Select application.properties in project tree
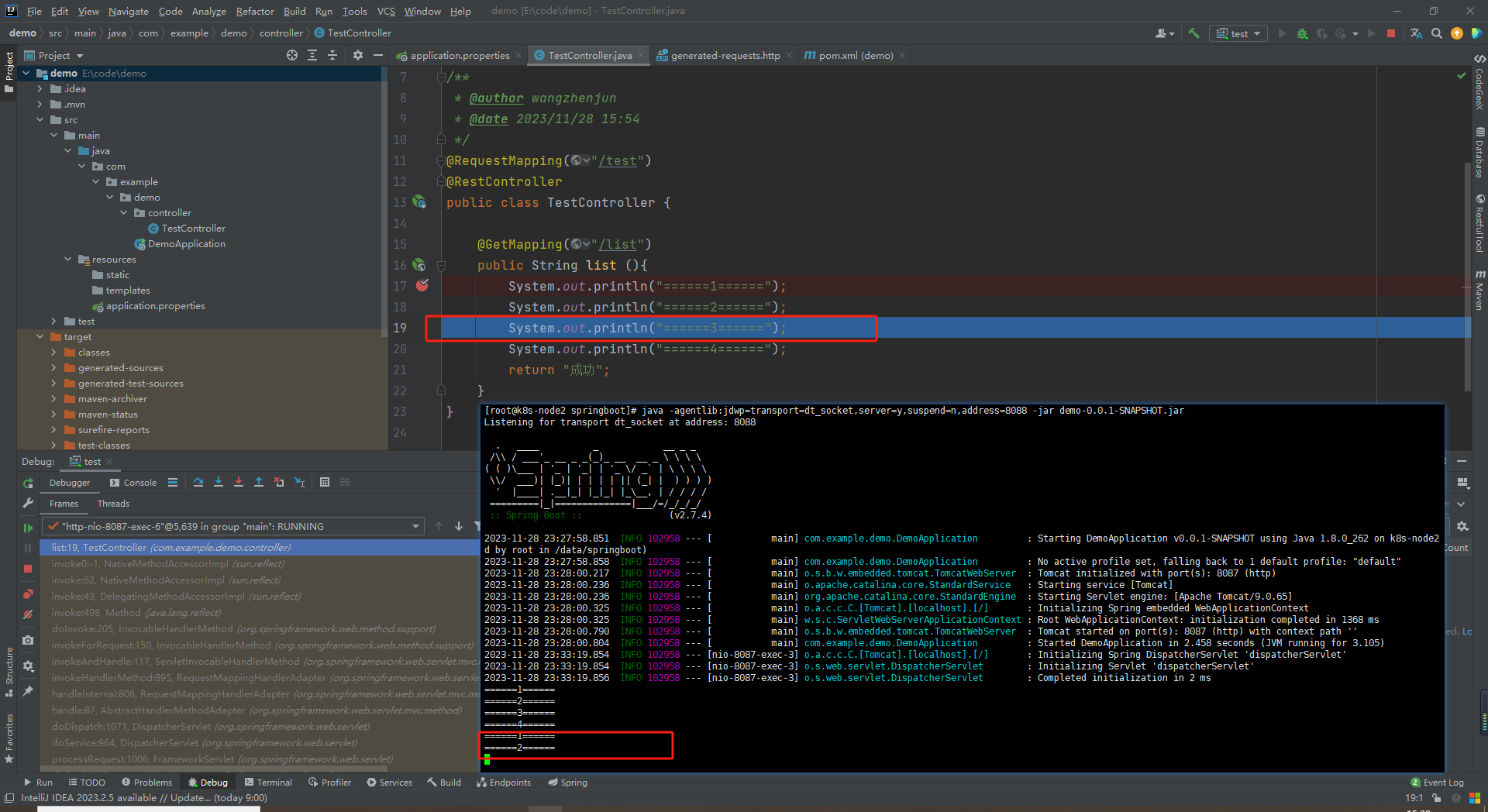Image resolution: width=1488 pixels, height=812 pixels. pos(155,306)
